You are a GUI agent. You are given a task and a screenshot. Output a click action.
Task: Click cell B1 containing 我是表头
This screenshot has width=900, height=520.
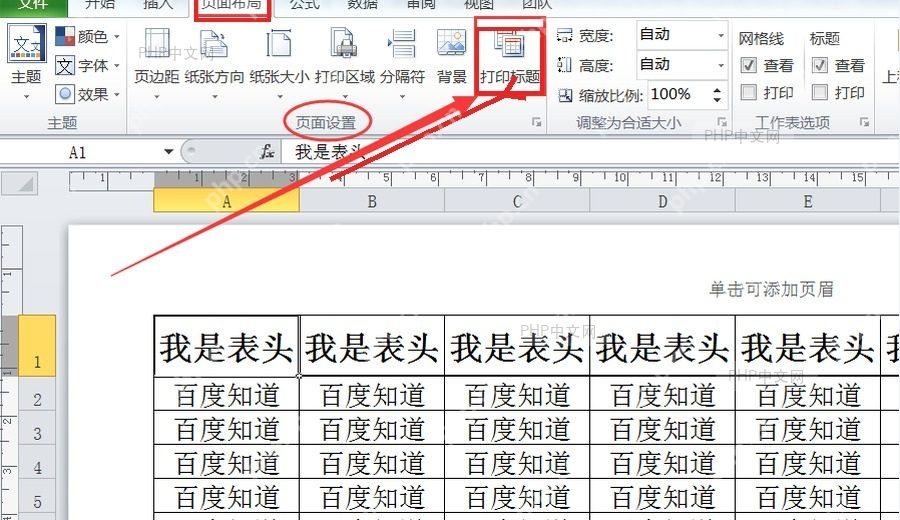(372, 346)
